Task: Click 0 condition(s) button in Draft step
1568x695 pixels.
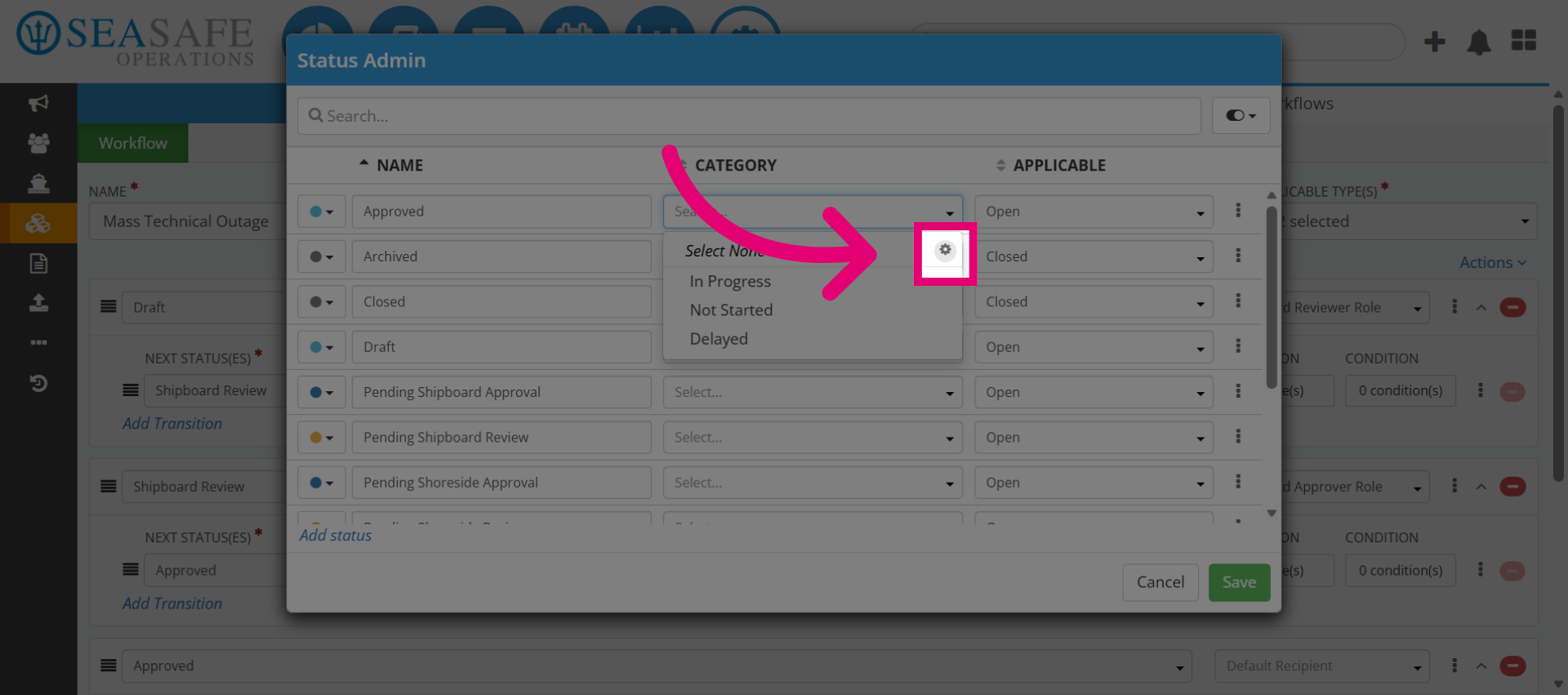Action: (x=1400, y=390)
